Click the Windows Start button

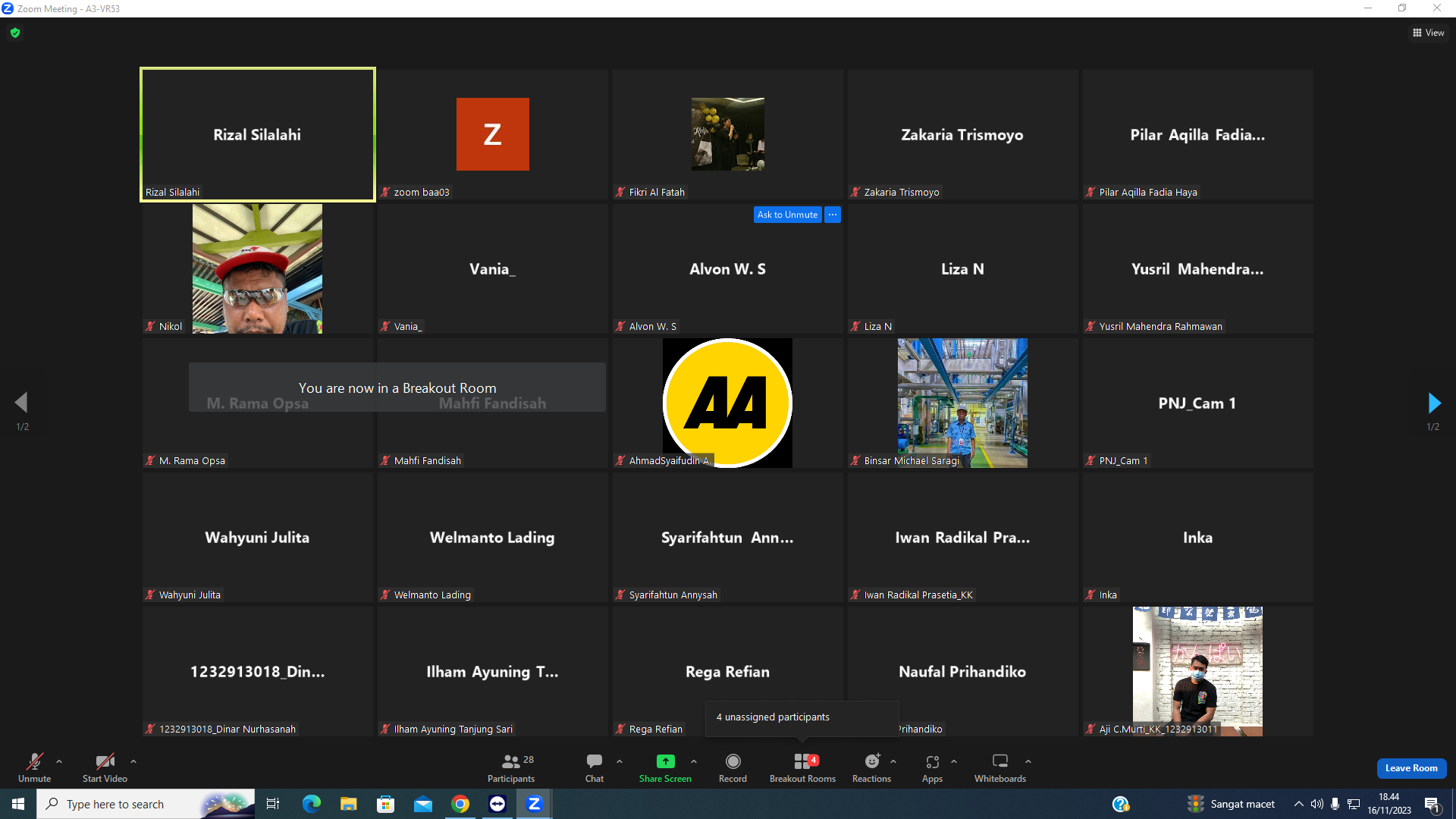pos(18,804)
